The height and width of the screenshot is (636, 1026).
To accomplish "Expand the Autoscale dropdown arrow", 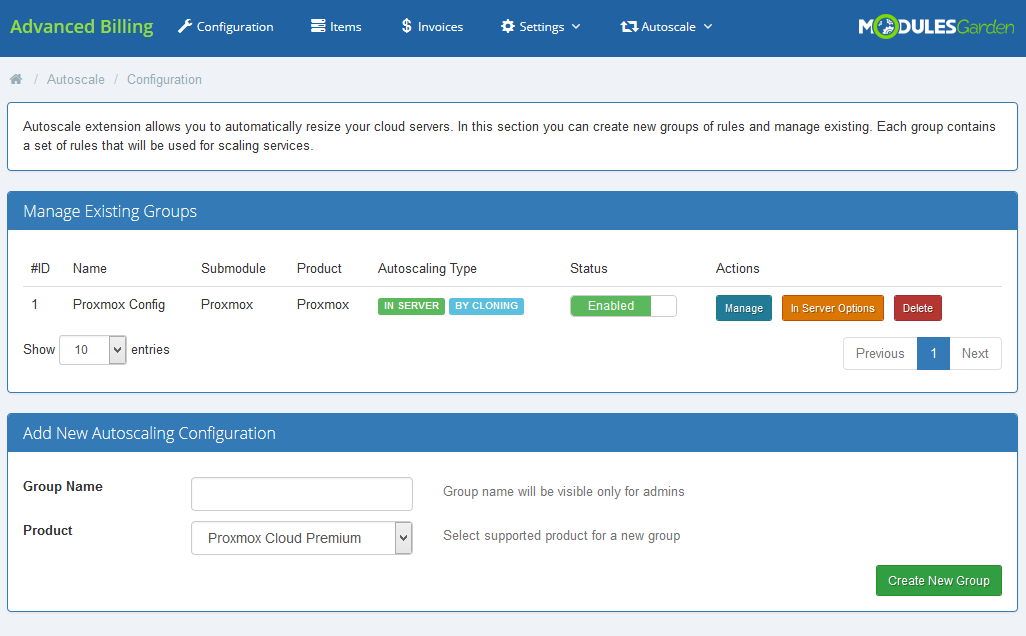I will tap(708, 27).
